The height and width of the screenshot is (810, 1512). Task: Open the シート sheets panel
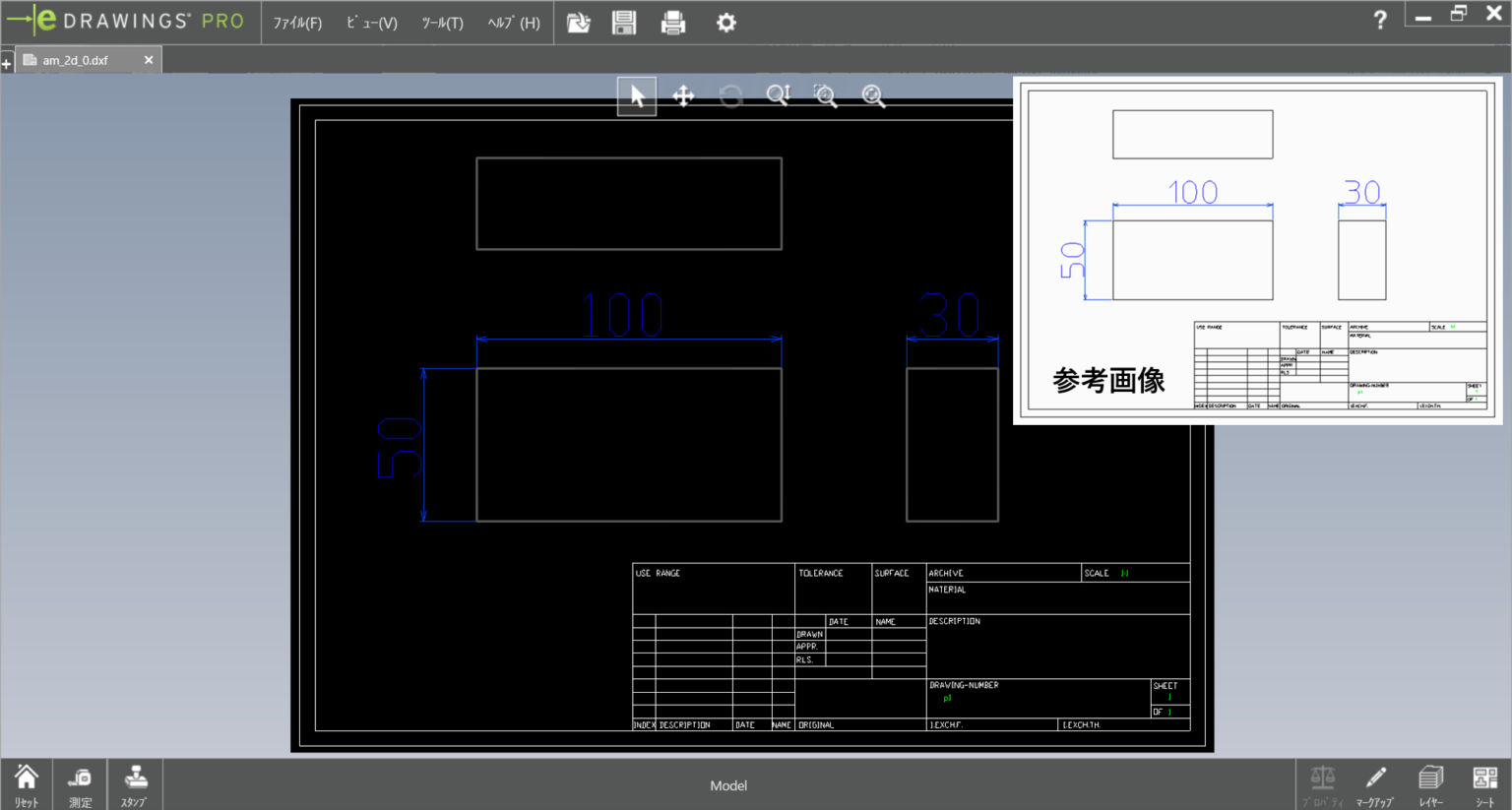(1485, 782)
